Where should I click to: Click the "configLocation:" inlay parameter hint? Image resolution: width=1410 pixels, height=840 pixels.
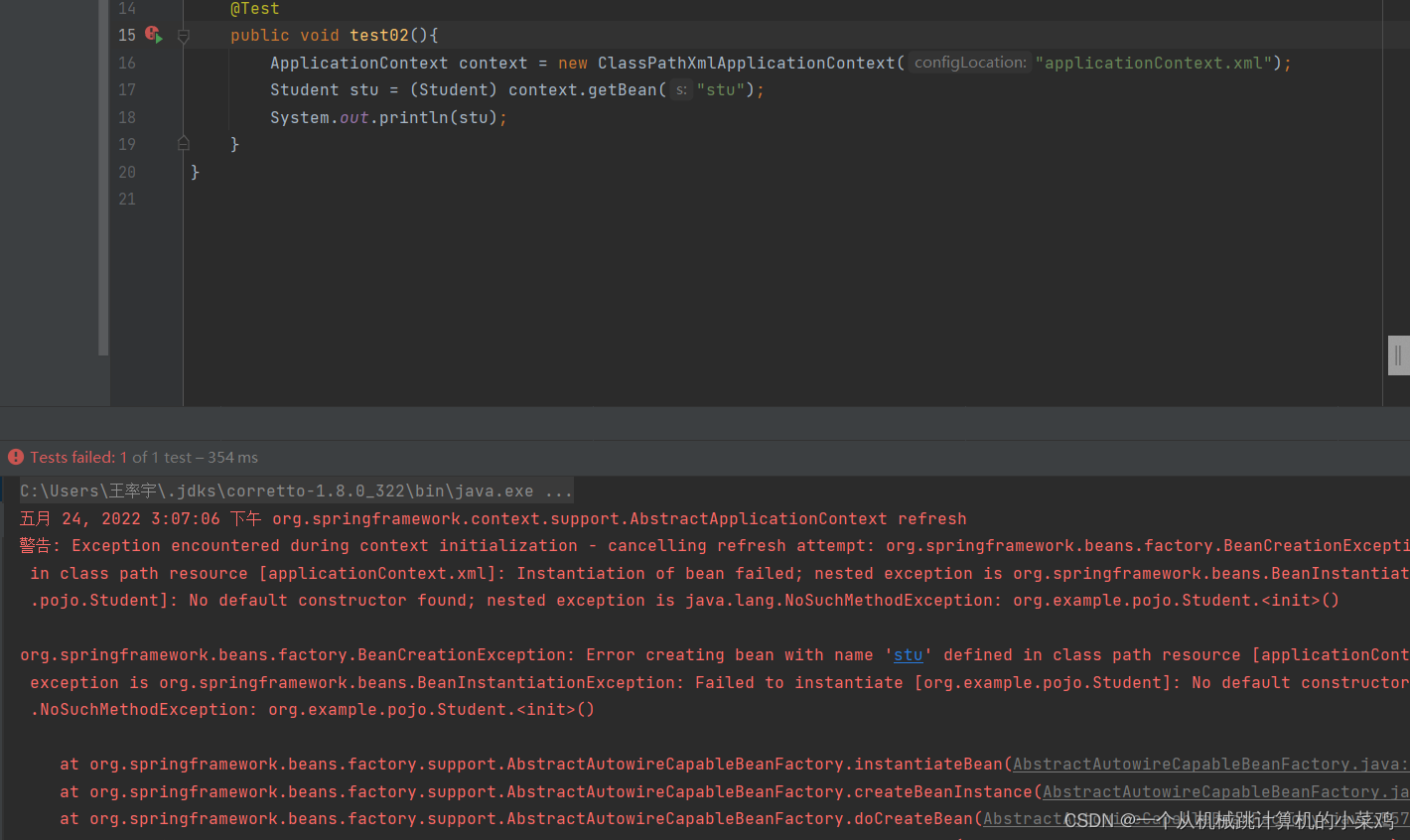coord(969,62)
